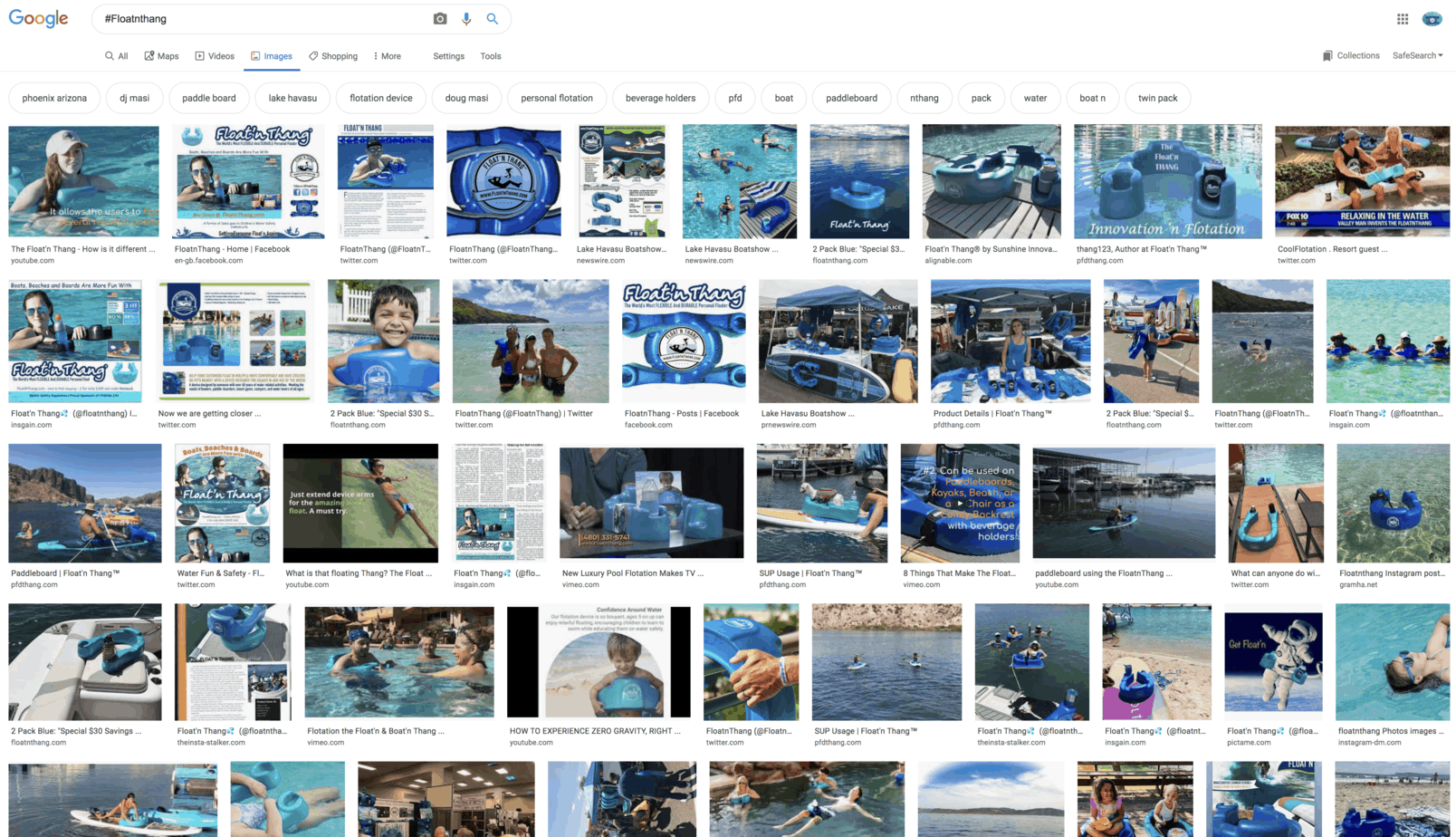Click the 'thang123, Author at Float'n Thang™' caption

pos(1142,249)
